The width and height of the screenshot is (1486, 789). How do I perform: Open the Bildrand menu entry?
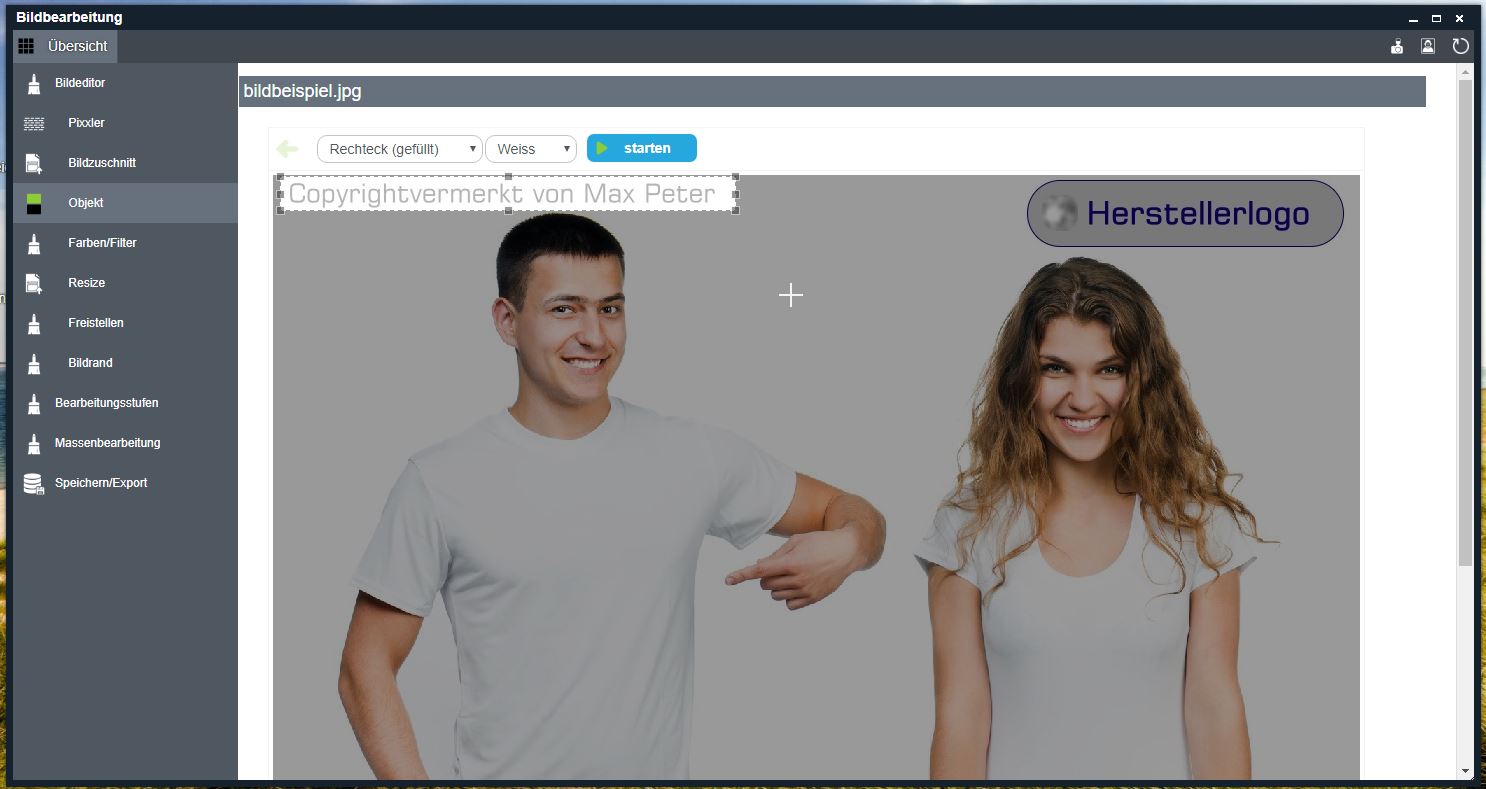(125, 363)
